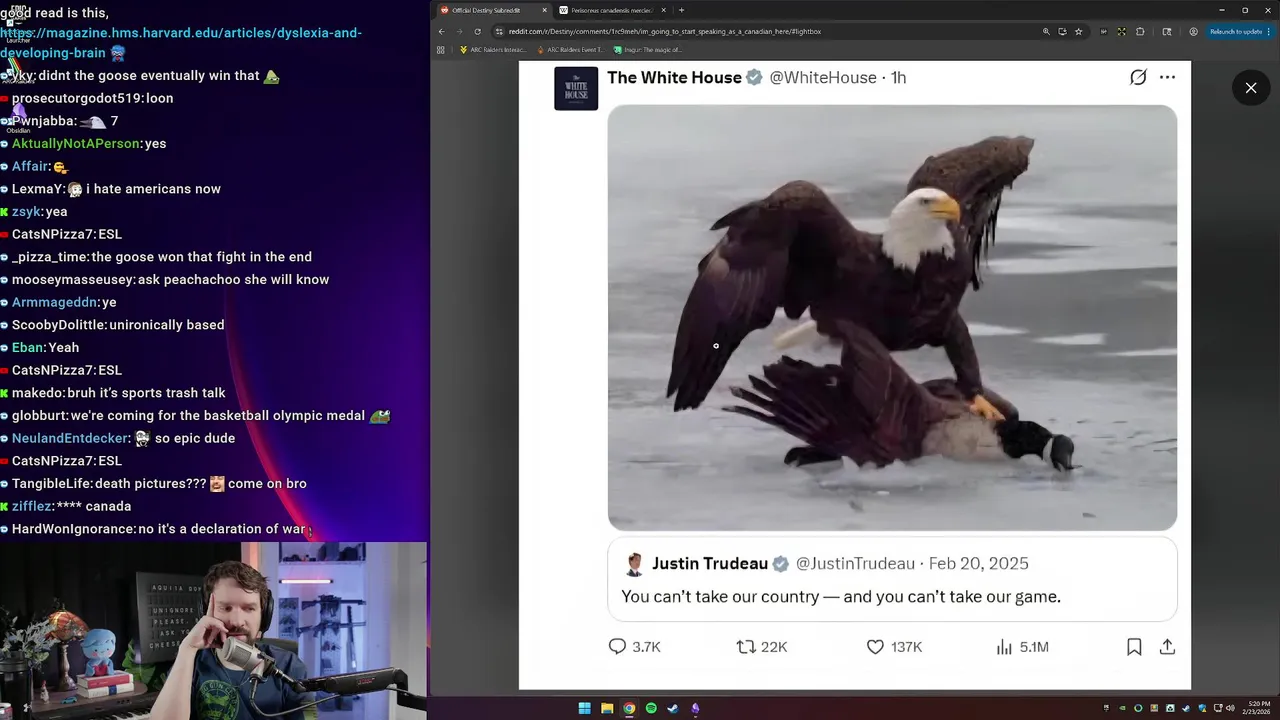Reload the reddit page
This screenshot has height=720, width=1280.
pyautogui.click(x=477, y=31)
